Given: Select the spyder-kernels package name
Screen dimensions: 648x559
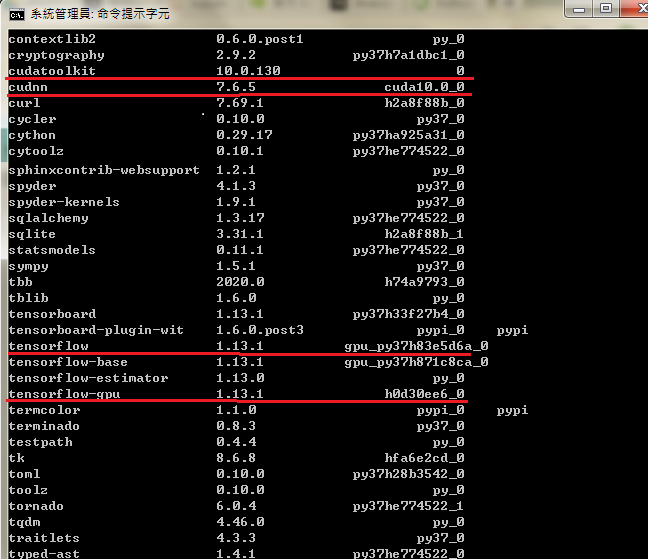Looking at the screenshot, I should [64, 202].
